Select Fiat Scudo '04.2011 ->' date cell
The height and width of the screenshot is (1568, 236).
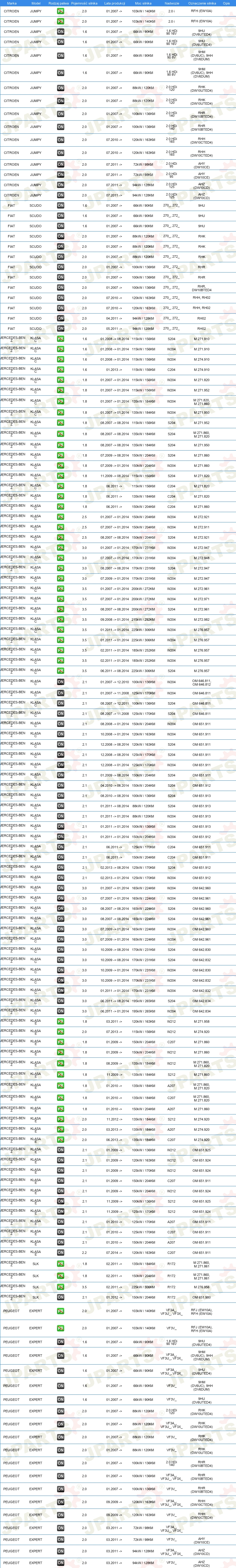(x=114, y=318)
